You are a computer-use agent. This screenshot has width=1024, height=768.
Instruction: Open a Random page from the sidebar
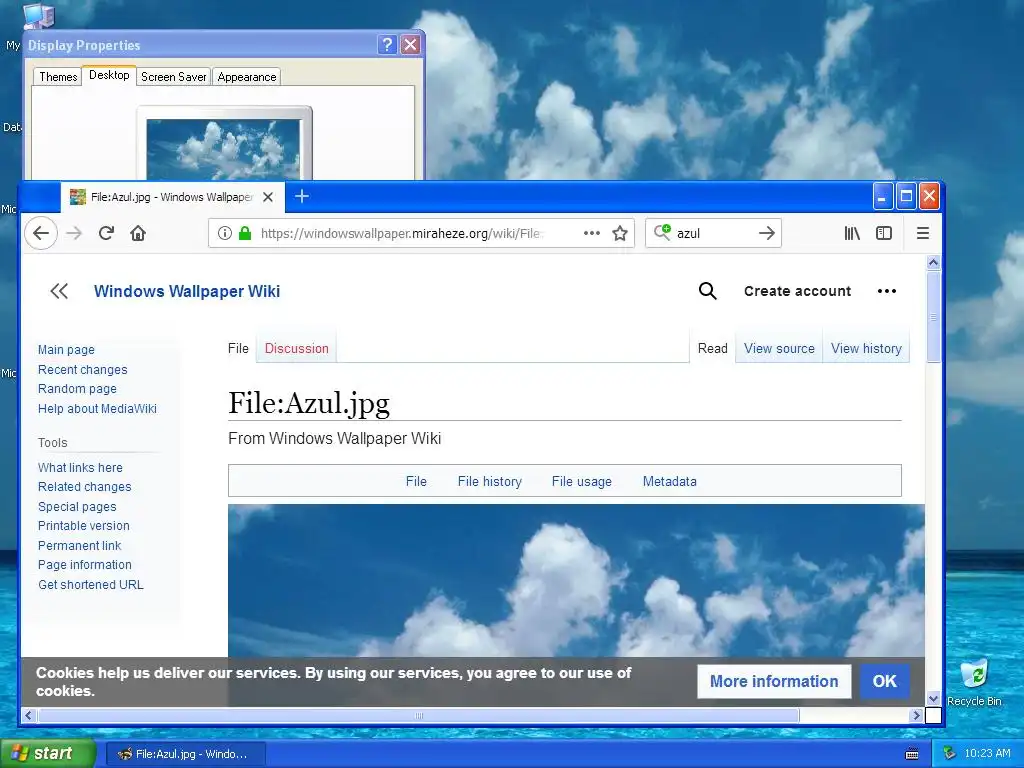click(77, 389)
